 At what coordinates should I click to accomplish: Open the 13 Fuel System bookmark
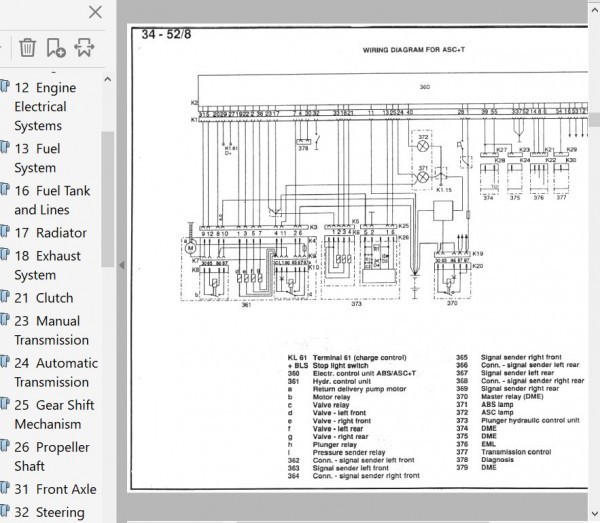click(37, 158)
